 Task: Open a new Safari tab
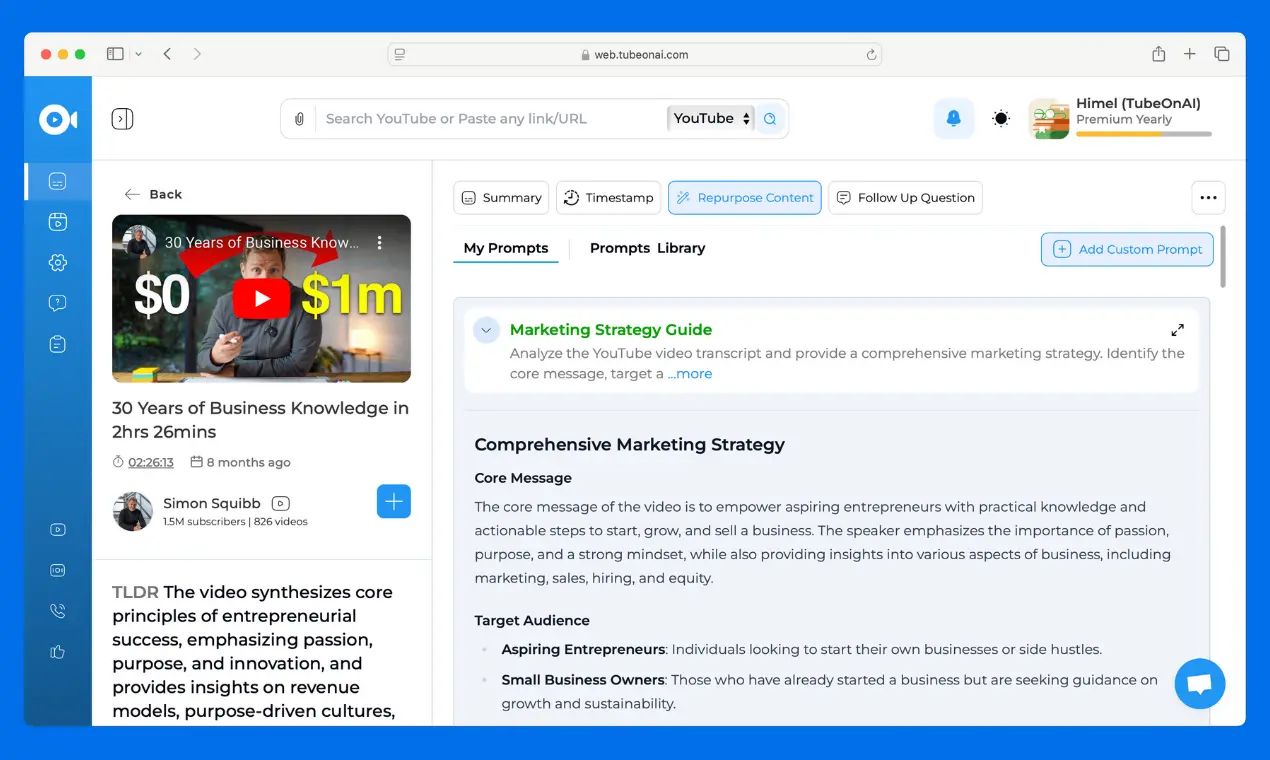1190,54
